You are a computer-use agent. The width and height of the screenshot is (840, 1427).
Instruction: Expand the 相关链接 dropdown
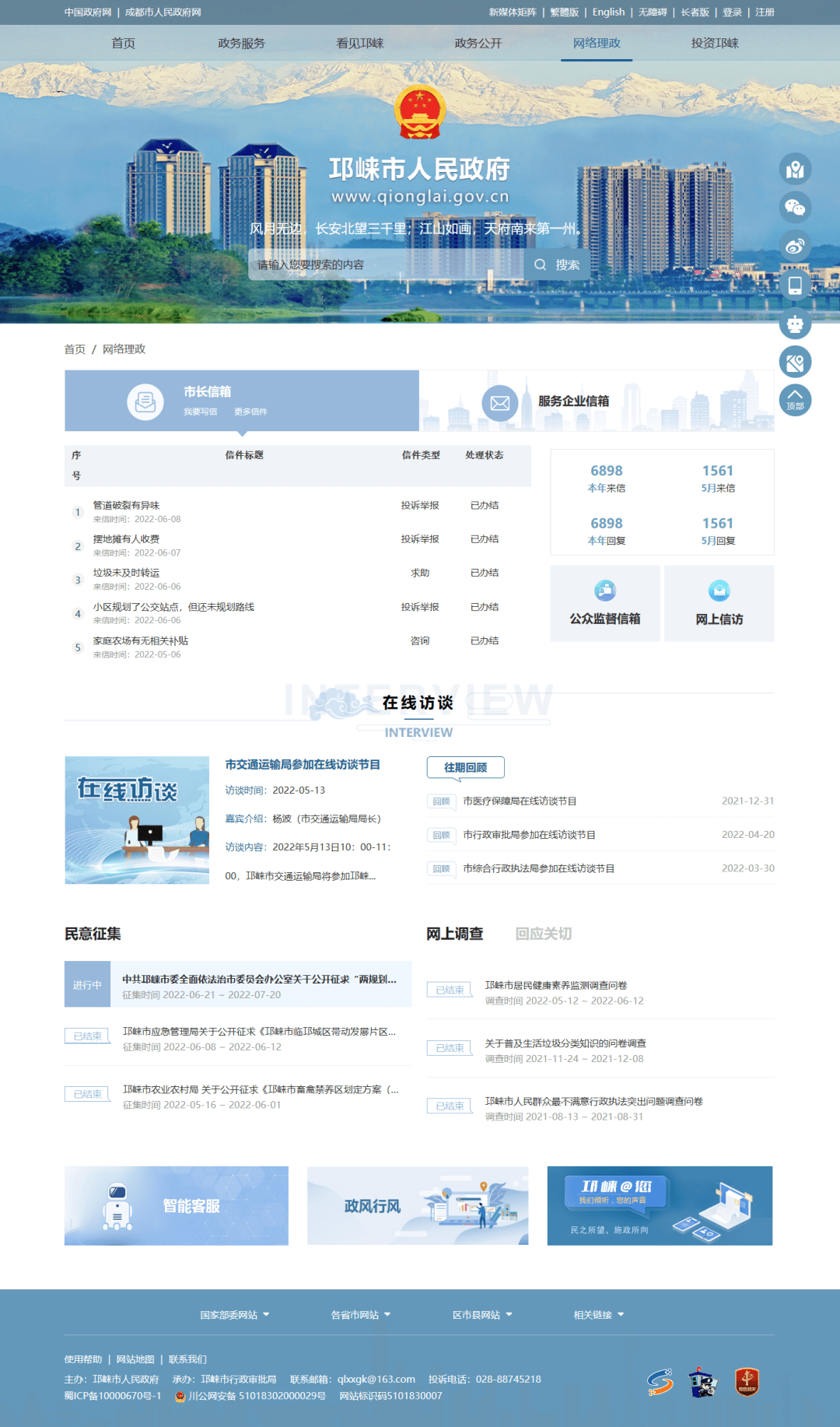point(599,1315)
